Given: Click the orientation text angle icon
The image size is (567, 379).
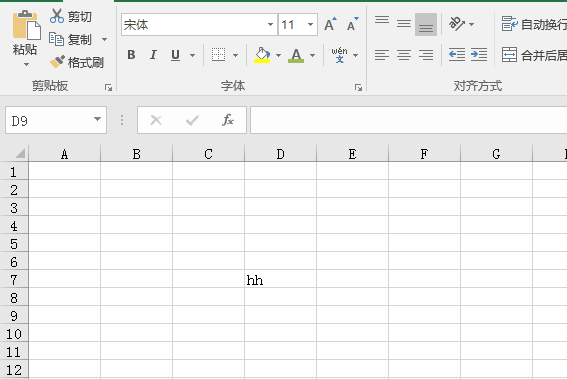Looking at the screenshot, I should pyautogui.click(x=457, y=24).
